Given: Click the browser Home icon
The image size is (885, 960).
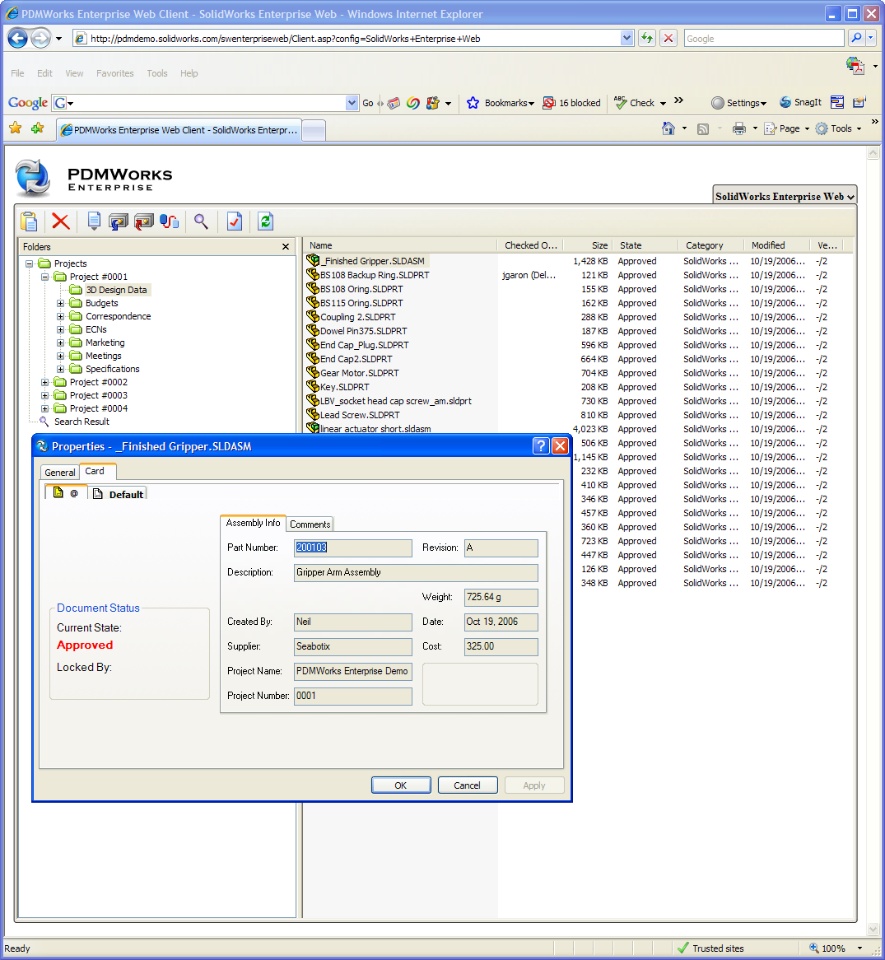Looking at the screenshot, I should click(668, 129).
